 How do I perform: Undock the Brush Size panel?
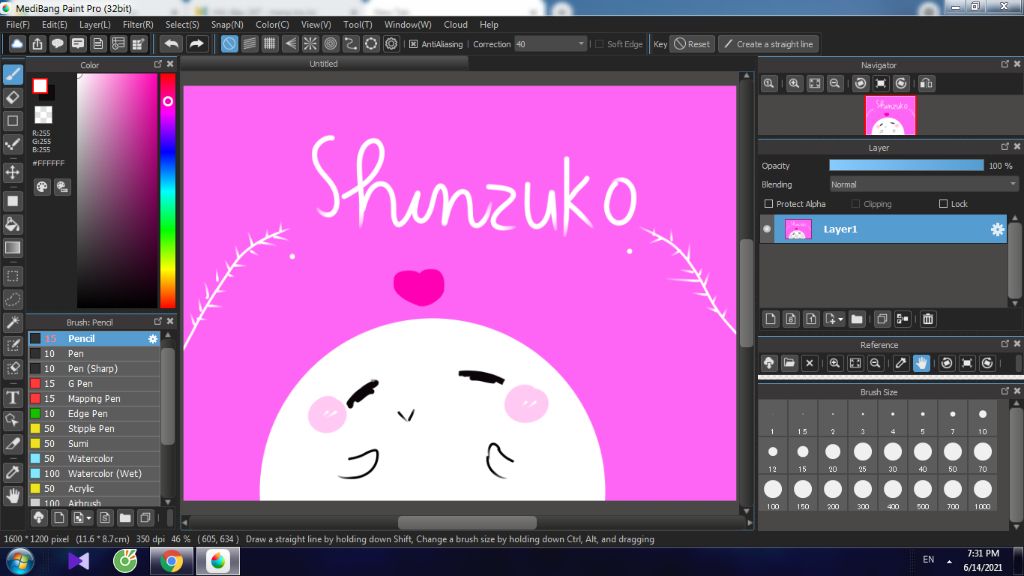1005,391
